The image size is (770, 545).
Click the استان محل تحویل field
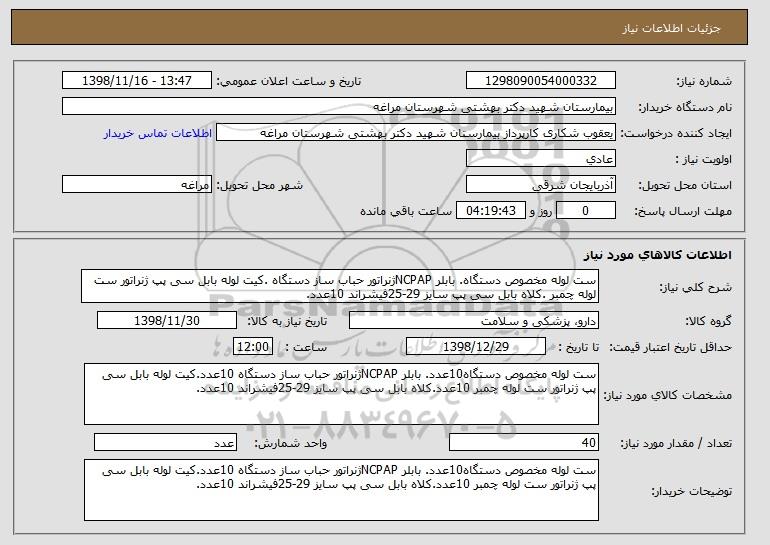pos(541,185)
